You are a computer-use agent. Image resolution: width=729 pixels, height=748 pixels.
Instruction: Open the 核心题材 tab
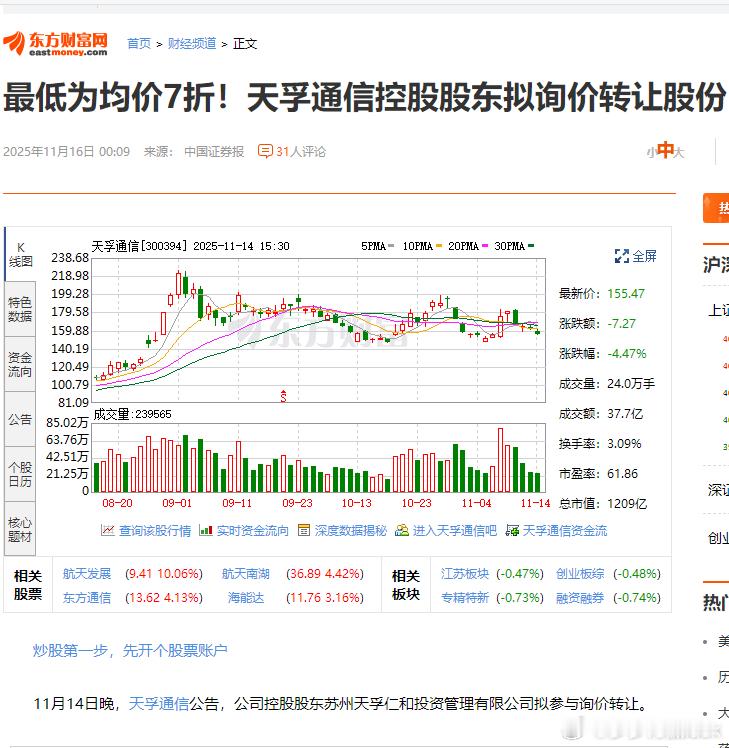20,529
